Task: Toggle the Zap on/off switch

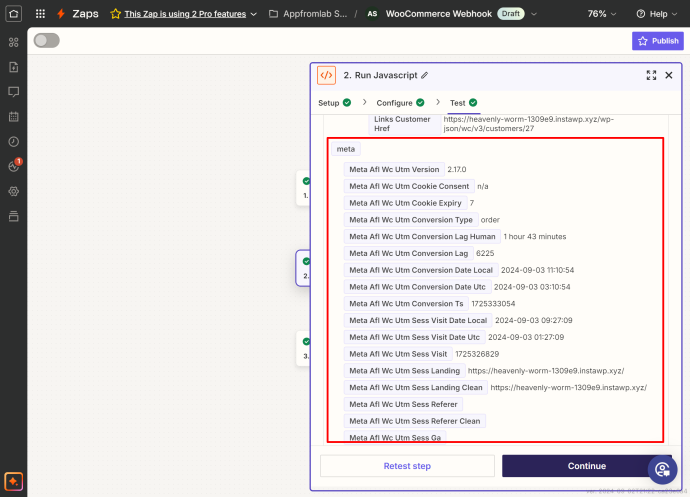Action: (x=47, y=40)
